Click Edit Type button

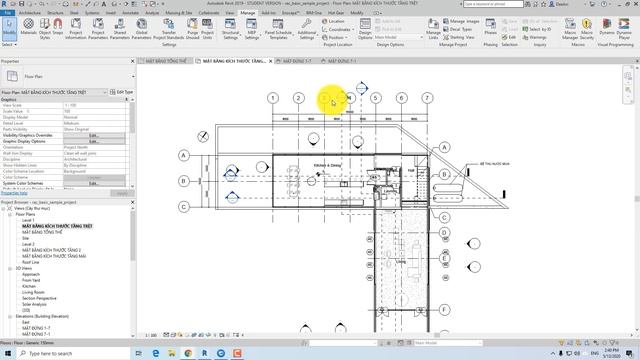coord(122,92)
